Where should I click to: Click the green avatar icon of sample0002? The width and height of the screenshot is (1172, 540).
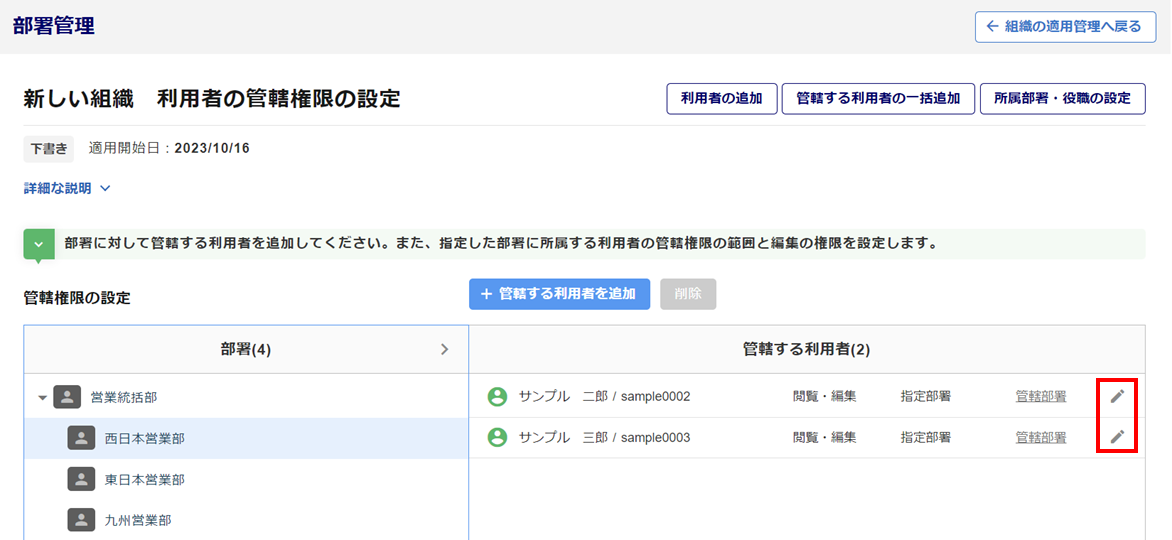tap(497, 397)
